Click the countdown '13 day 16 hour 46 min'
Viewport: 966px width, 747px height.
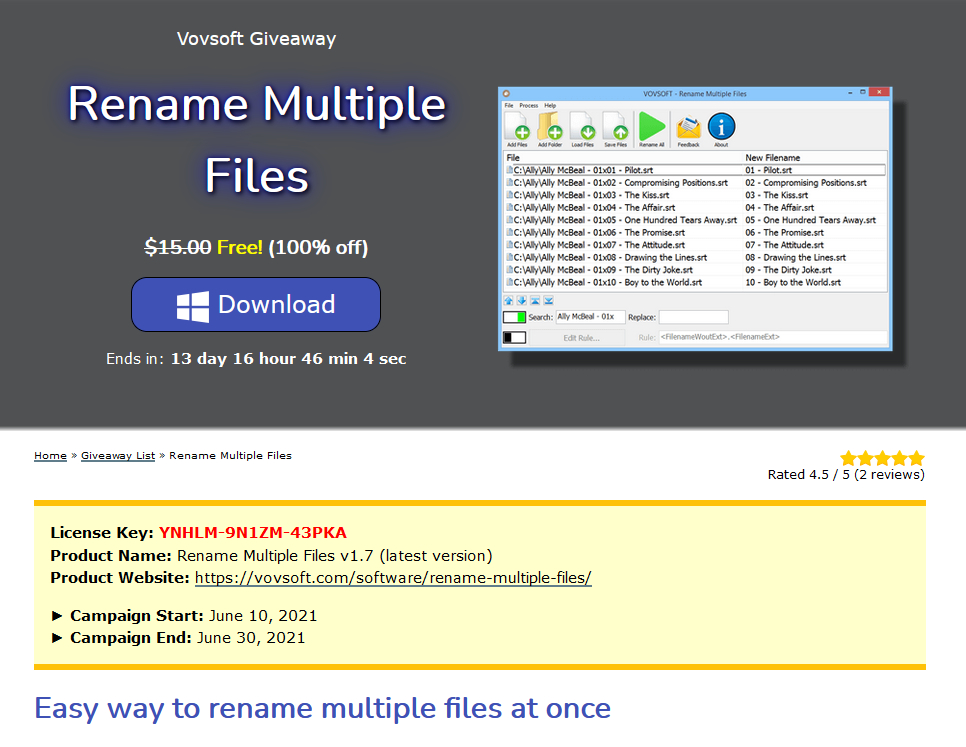[264, 358]
